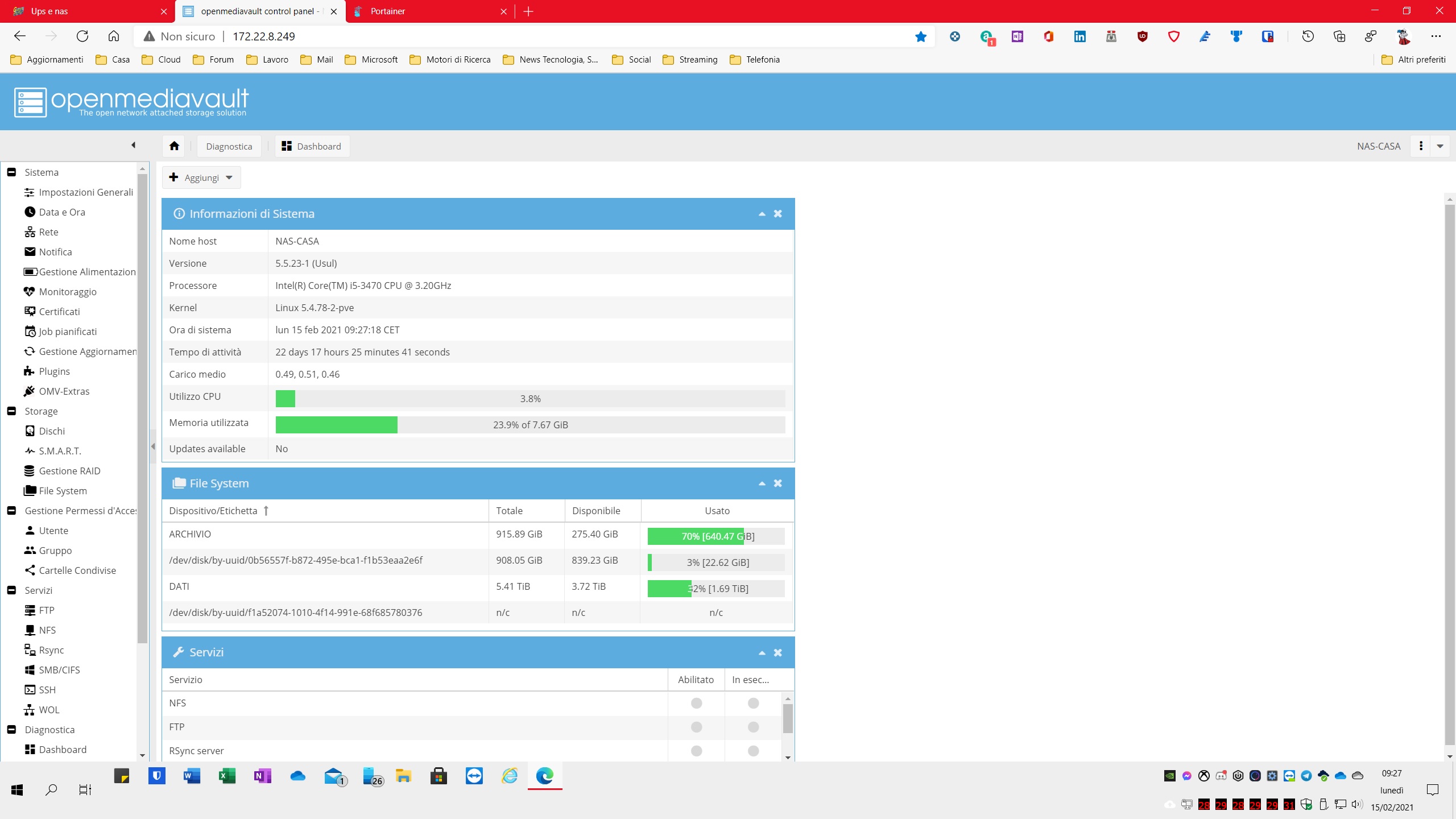Open Gestione RAID in sidebar
Screen dimensions: 1456x819
[69, 471]
